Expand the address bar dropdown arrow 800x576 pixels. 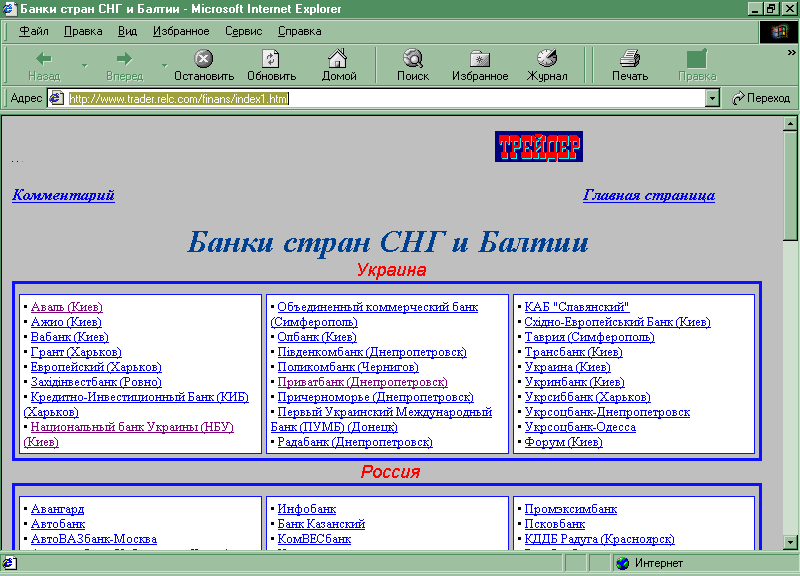[712, 98]
